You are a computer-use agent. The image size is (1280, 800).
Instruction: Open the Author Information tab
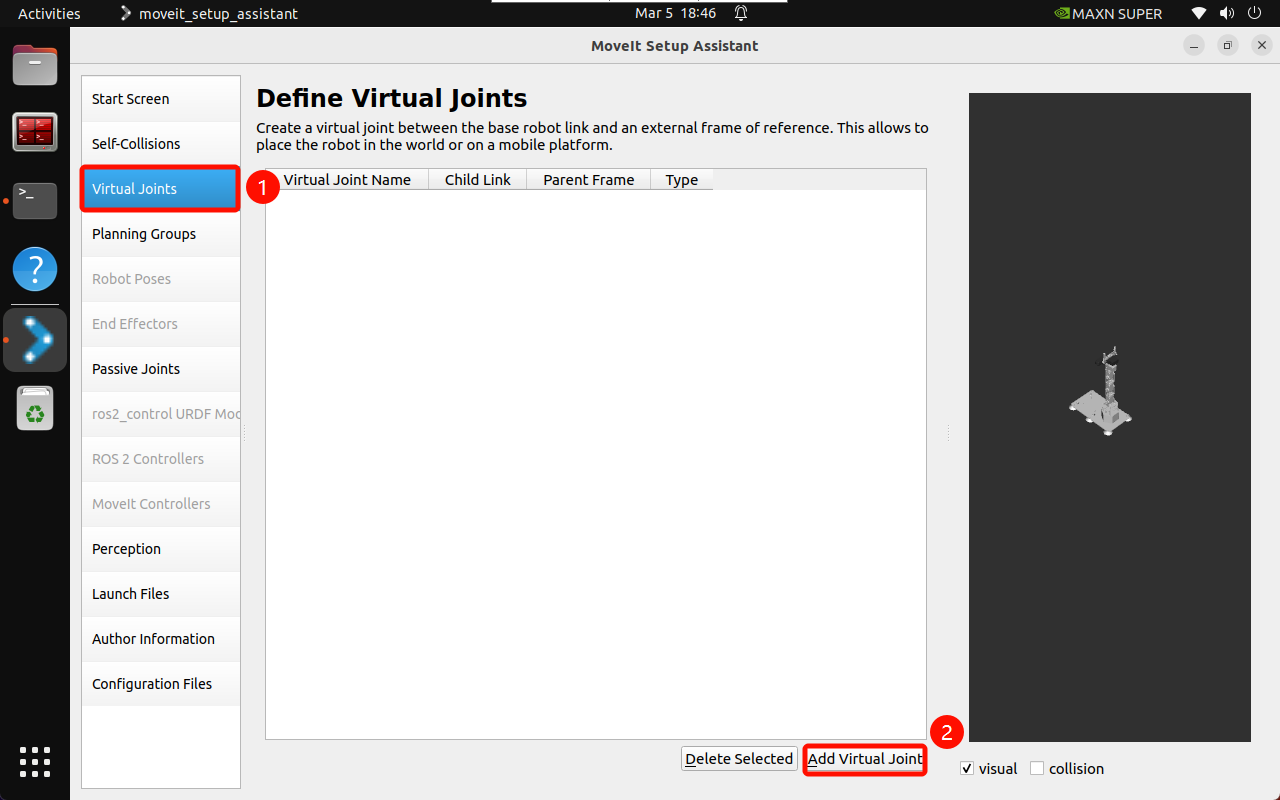[161, 639]
